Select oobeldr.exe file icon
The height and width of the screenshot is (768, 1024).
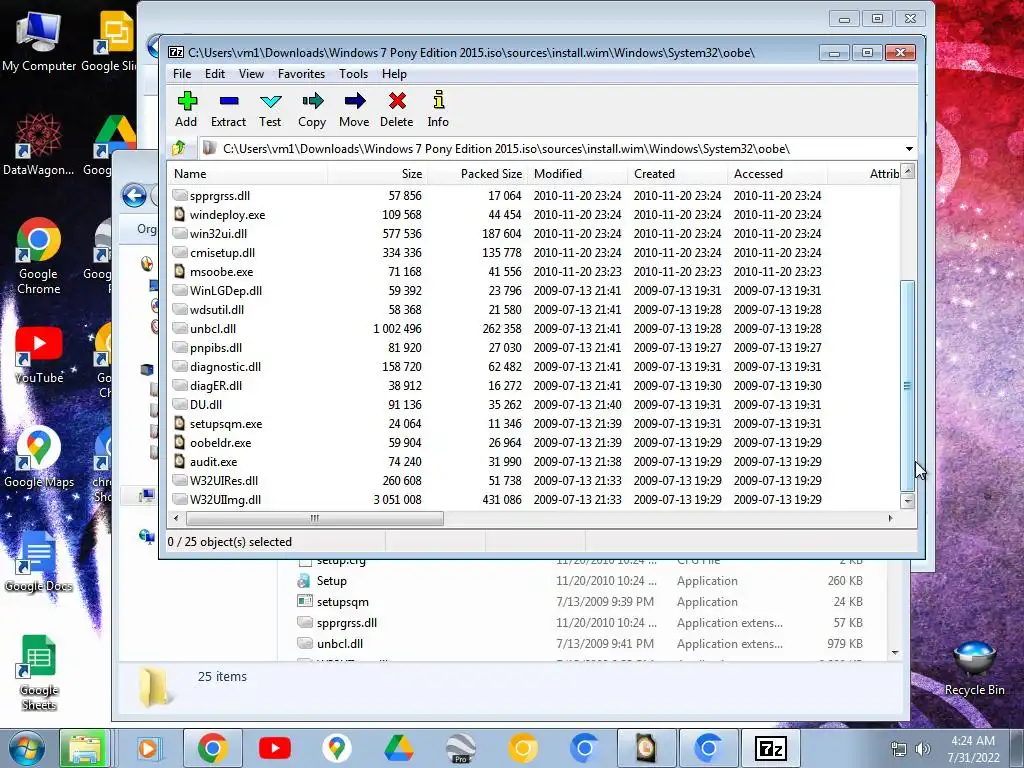tap(180, 442)
